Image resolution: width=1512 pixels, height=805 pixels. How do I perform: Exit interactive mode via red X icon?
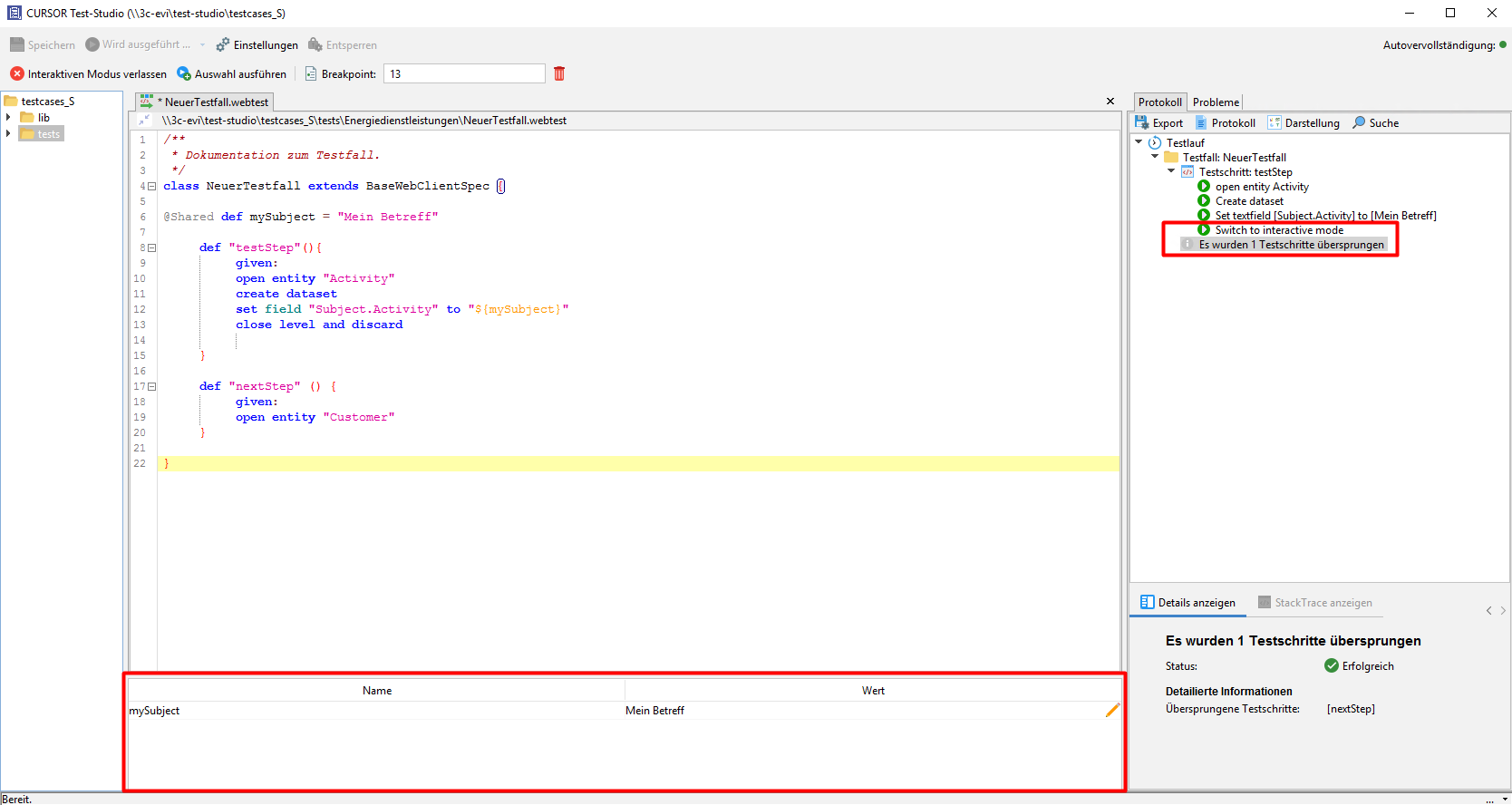[17, 73]
